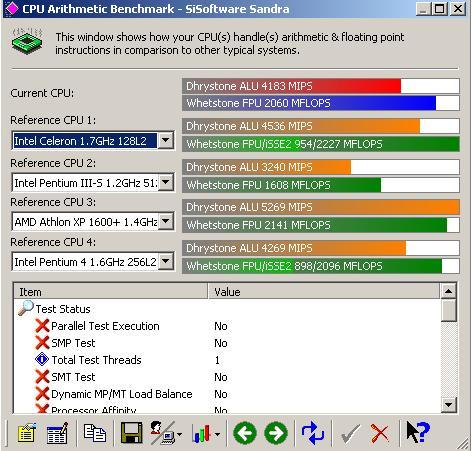Expand Reference CPU 2 Pentium III-S dropdown
The height and width of the screenshot is (451, 472).
(165, 182)
